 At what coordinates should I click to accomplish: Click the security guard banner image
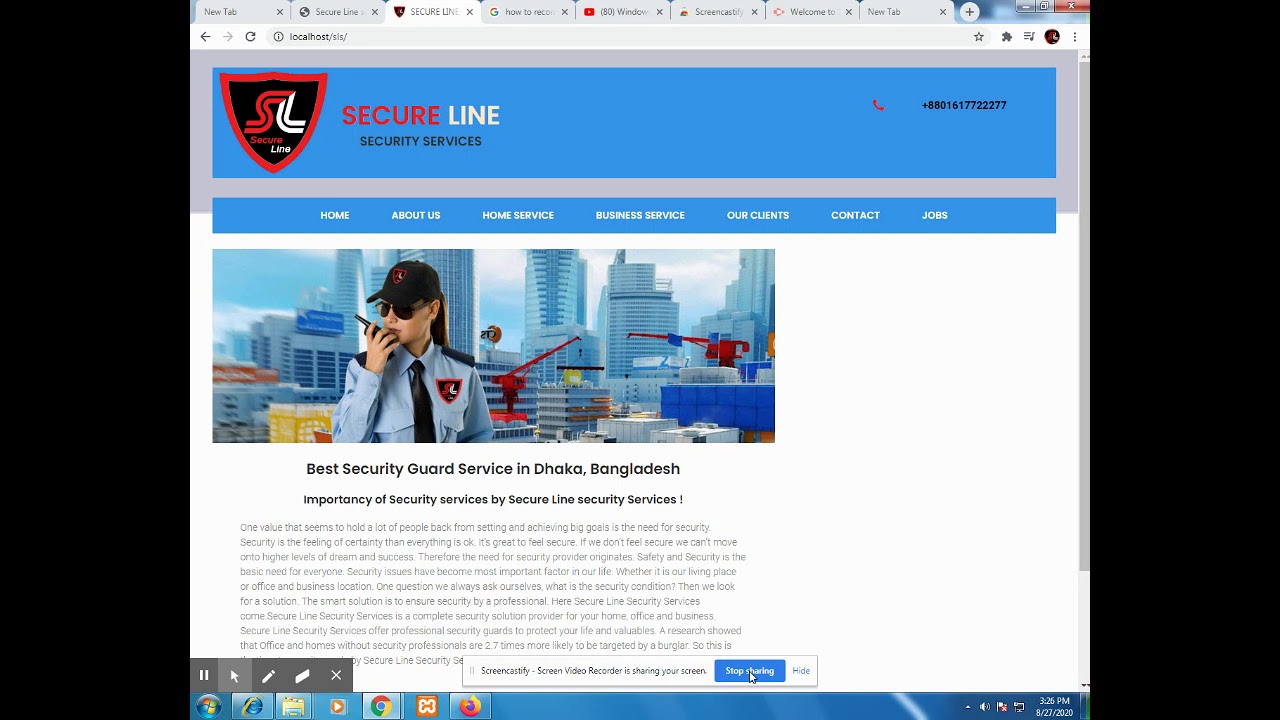tap(493, 346)
